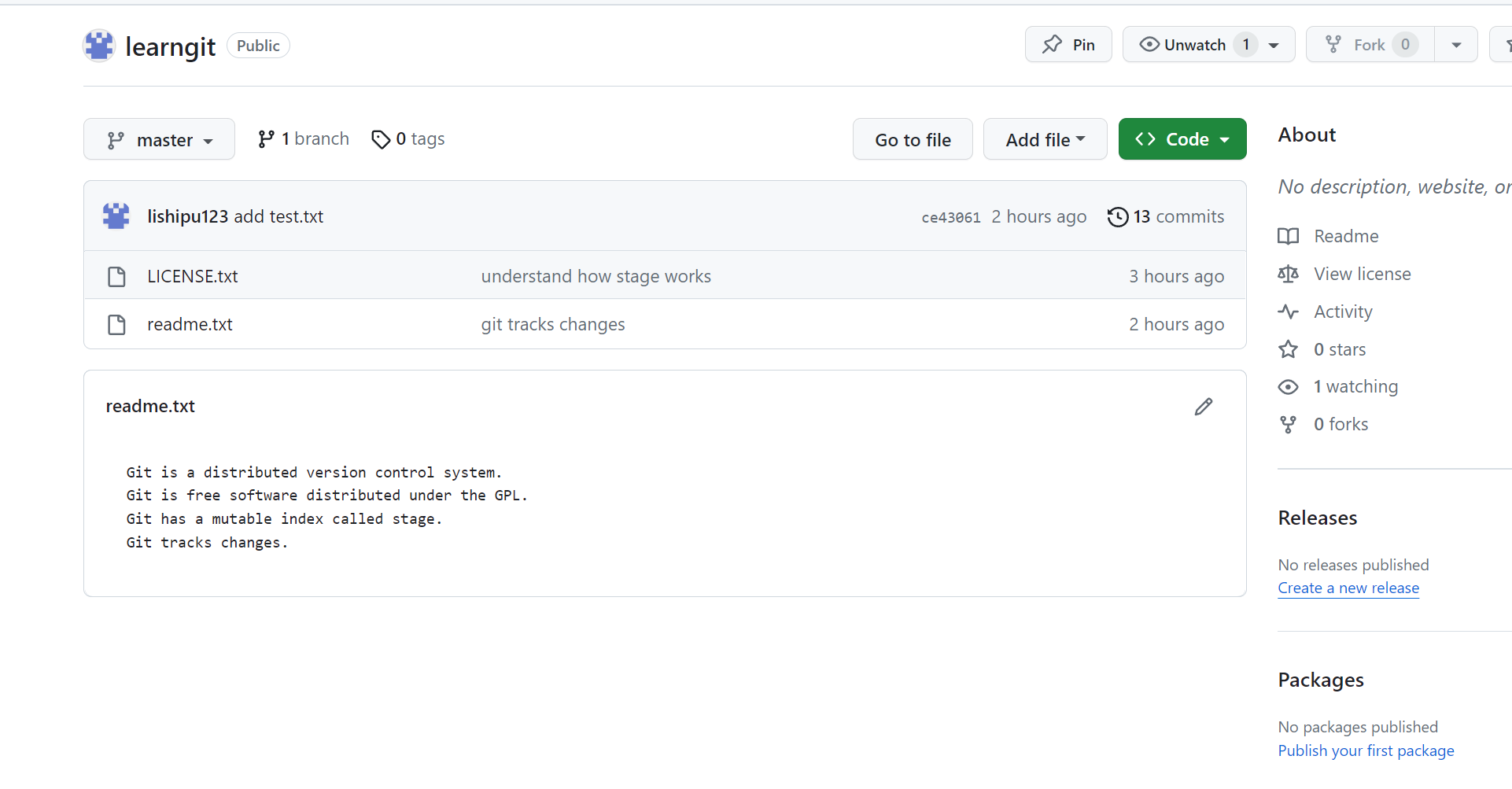View the 0 tags list
This screenshot has width=1512, height=789.
tap(408, 139)
